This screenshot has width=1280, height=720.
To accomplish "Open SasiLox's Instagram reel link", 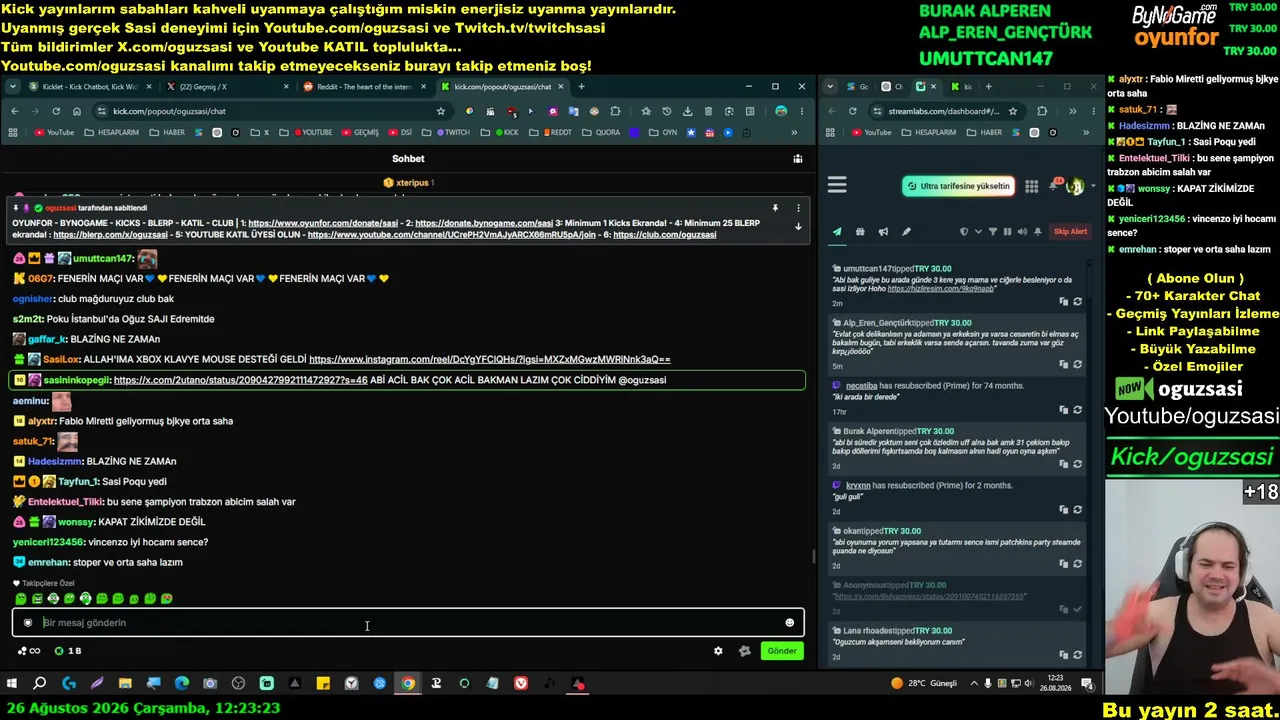I will coord(489,359).
